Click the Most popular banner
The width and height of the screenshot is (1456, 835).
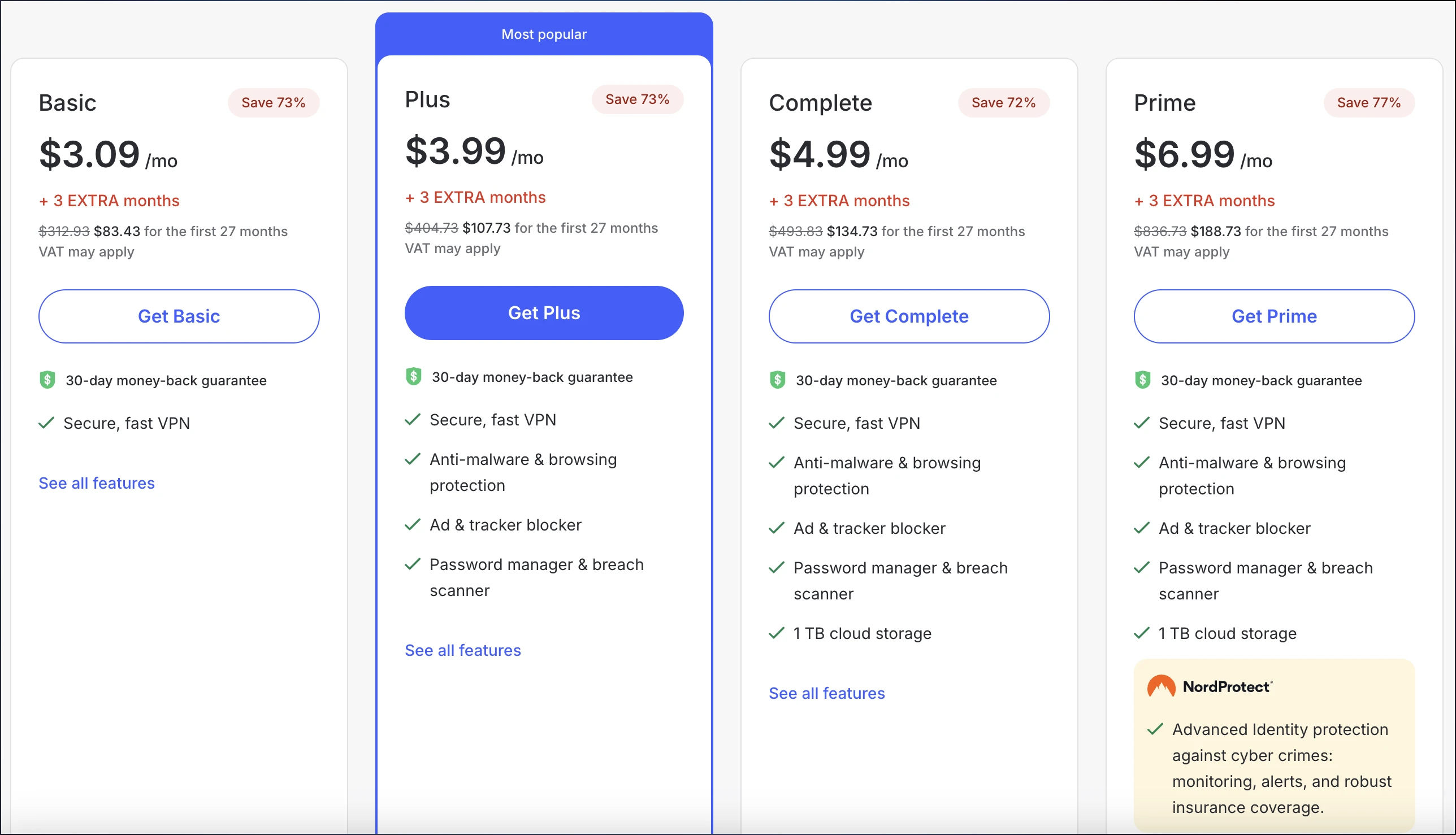[544, 34]
